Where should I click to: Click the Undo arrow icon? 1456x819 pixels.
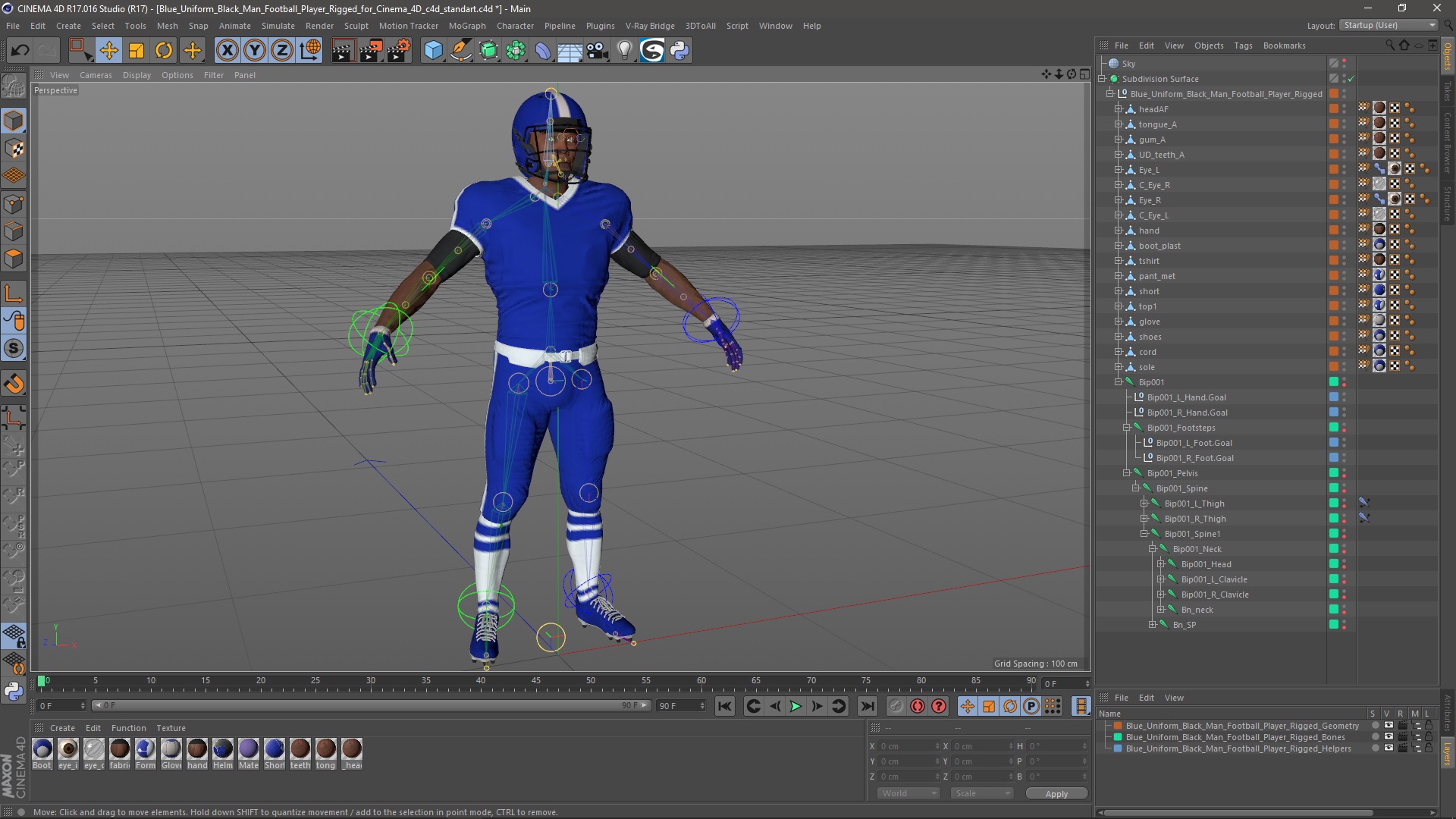point(20,51)
